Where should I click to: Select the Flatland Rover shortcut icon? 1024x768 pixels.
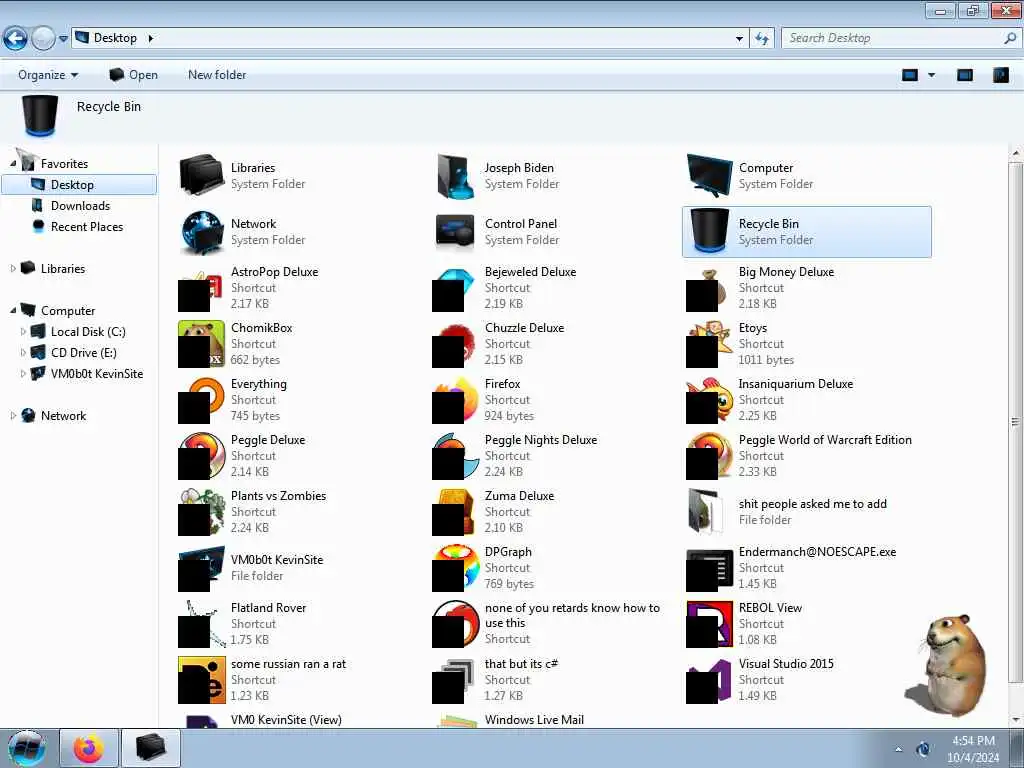coord(202,624)
